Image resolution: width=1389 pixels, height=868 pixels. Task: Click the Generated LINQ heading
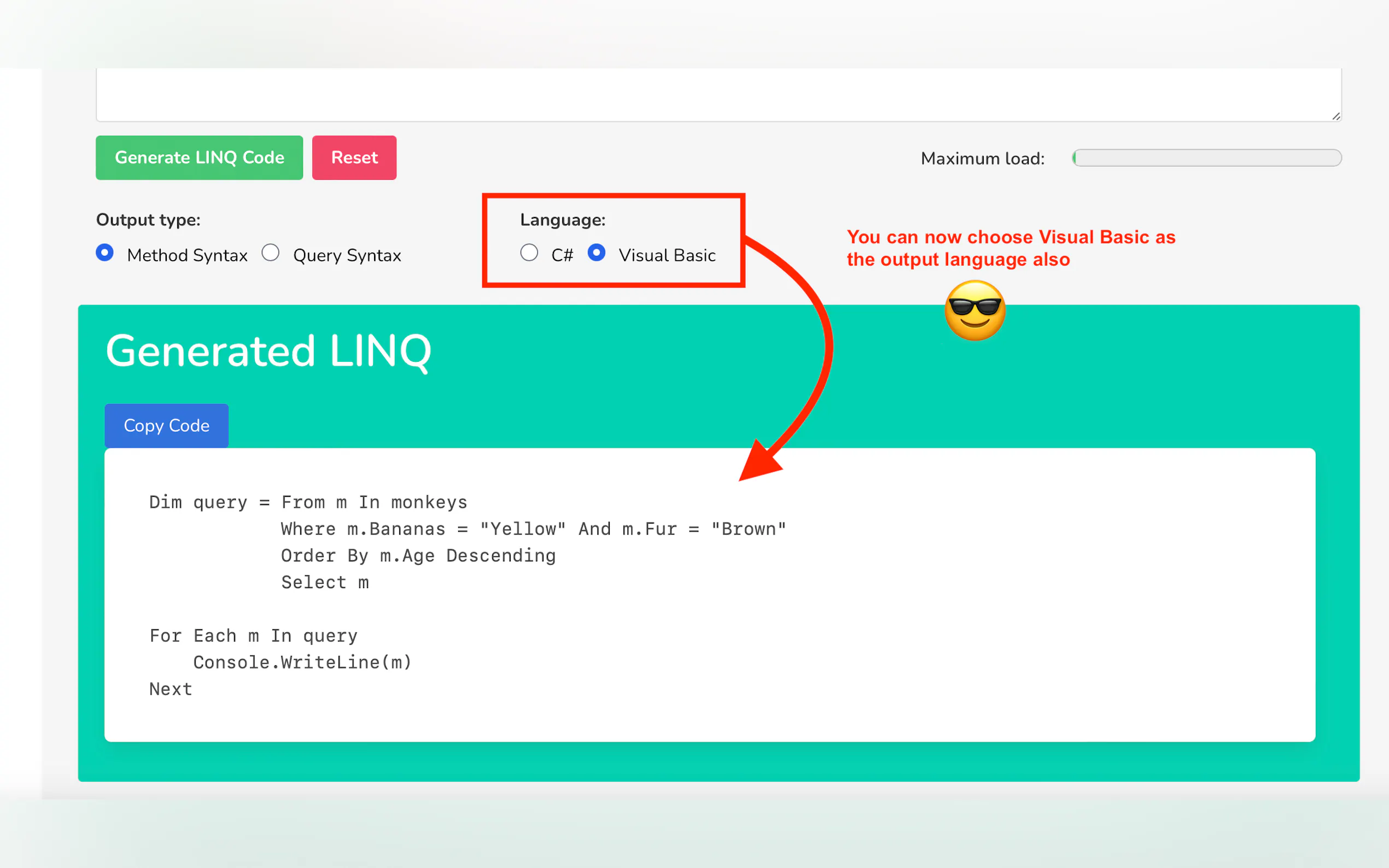click(x=268, y=351)
